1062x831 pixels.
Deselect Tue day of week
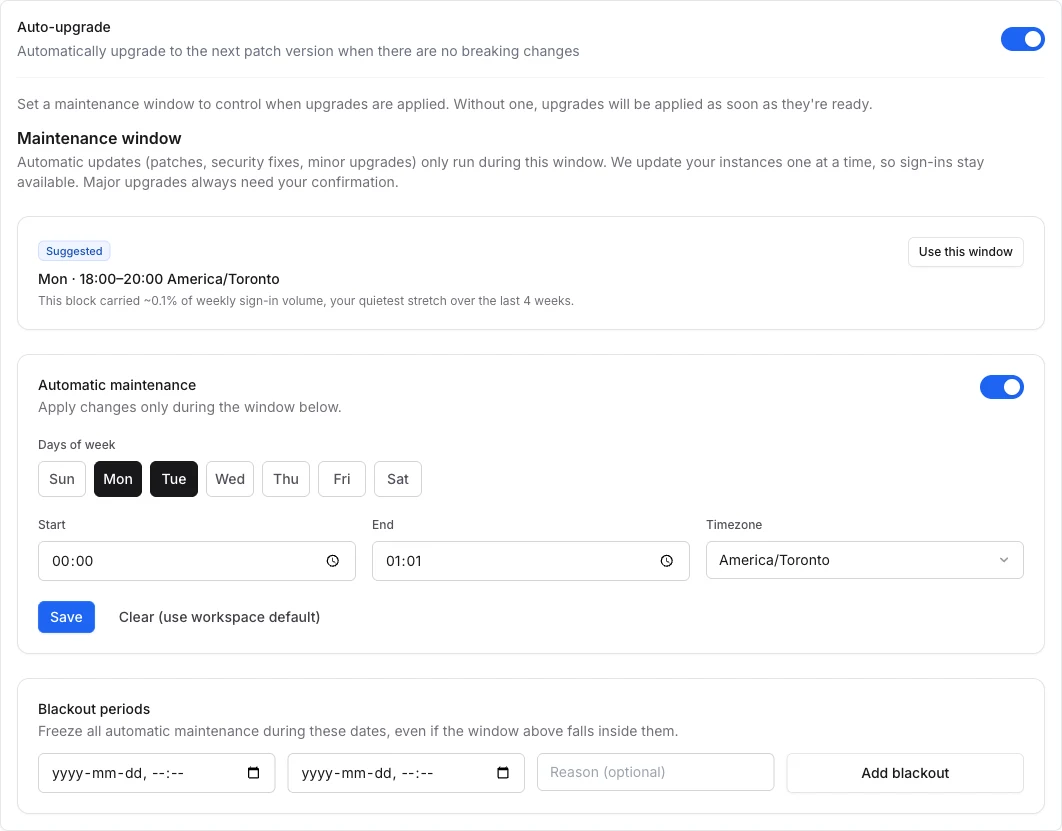click(174, 479)
